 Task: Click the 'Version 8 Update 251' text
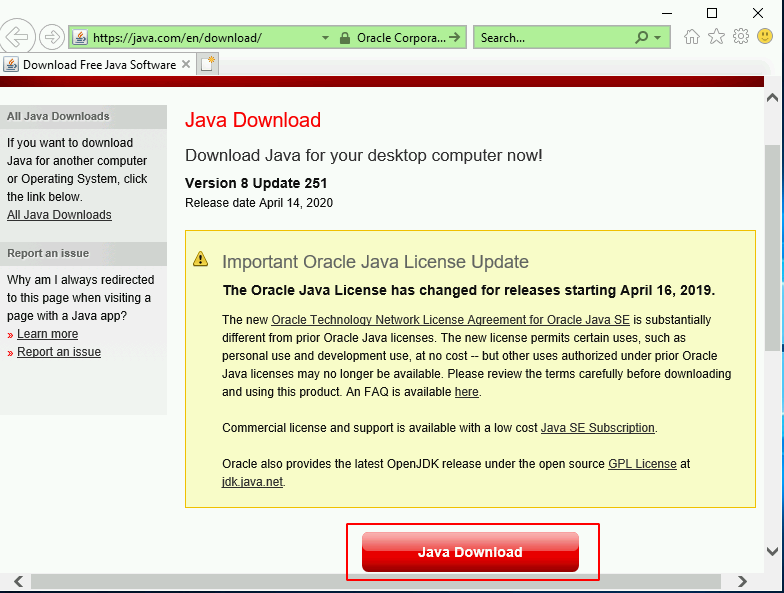pyautogui.click(x=256, y=183)
